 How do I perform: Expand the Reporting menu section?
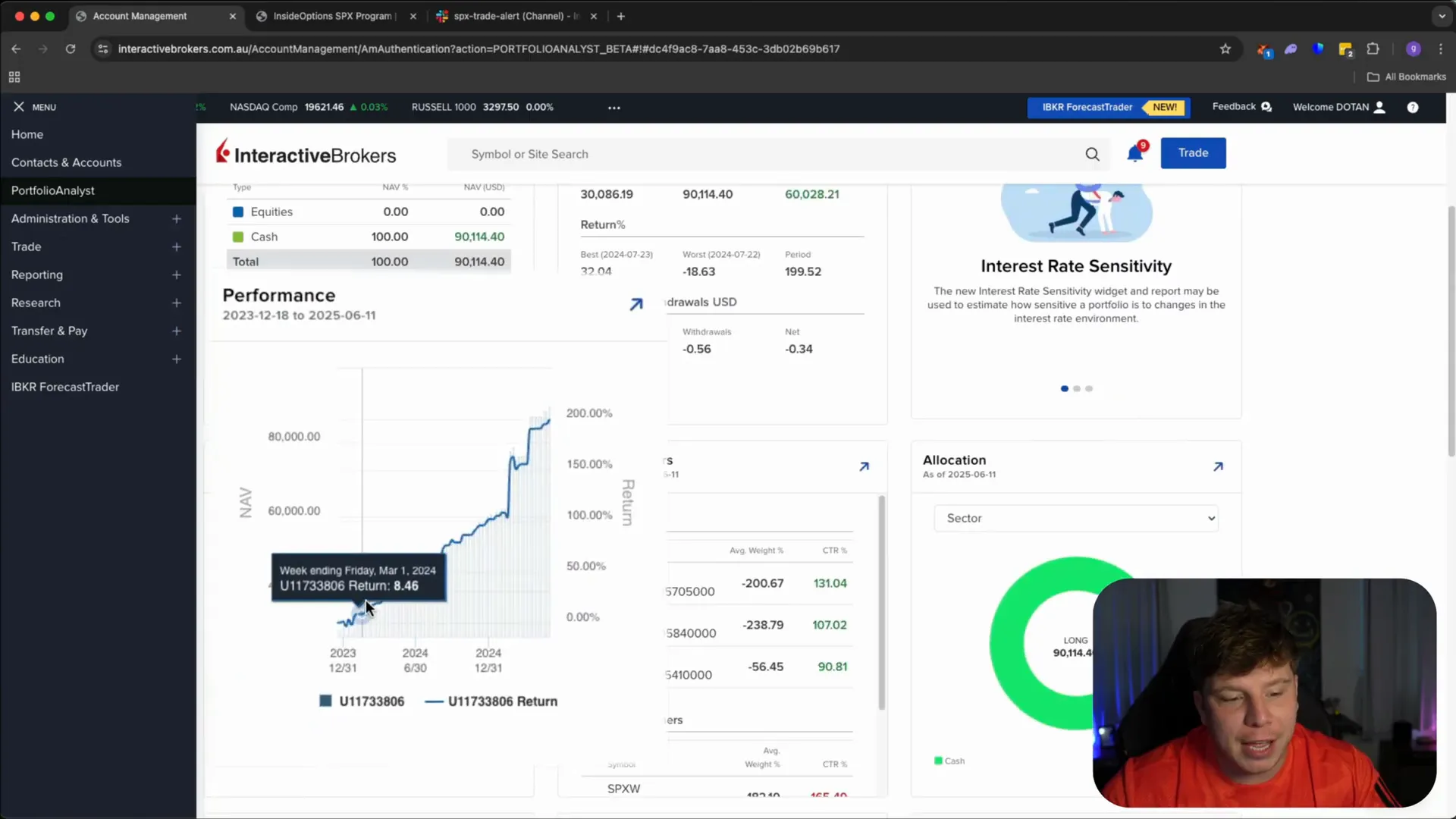tap(176, 275)
